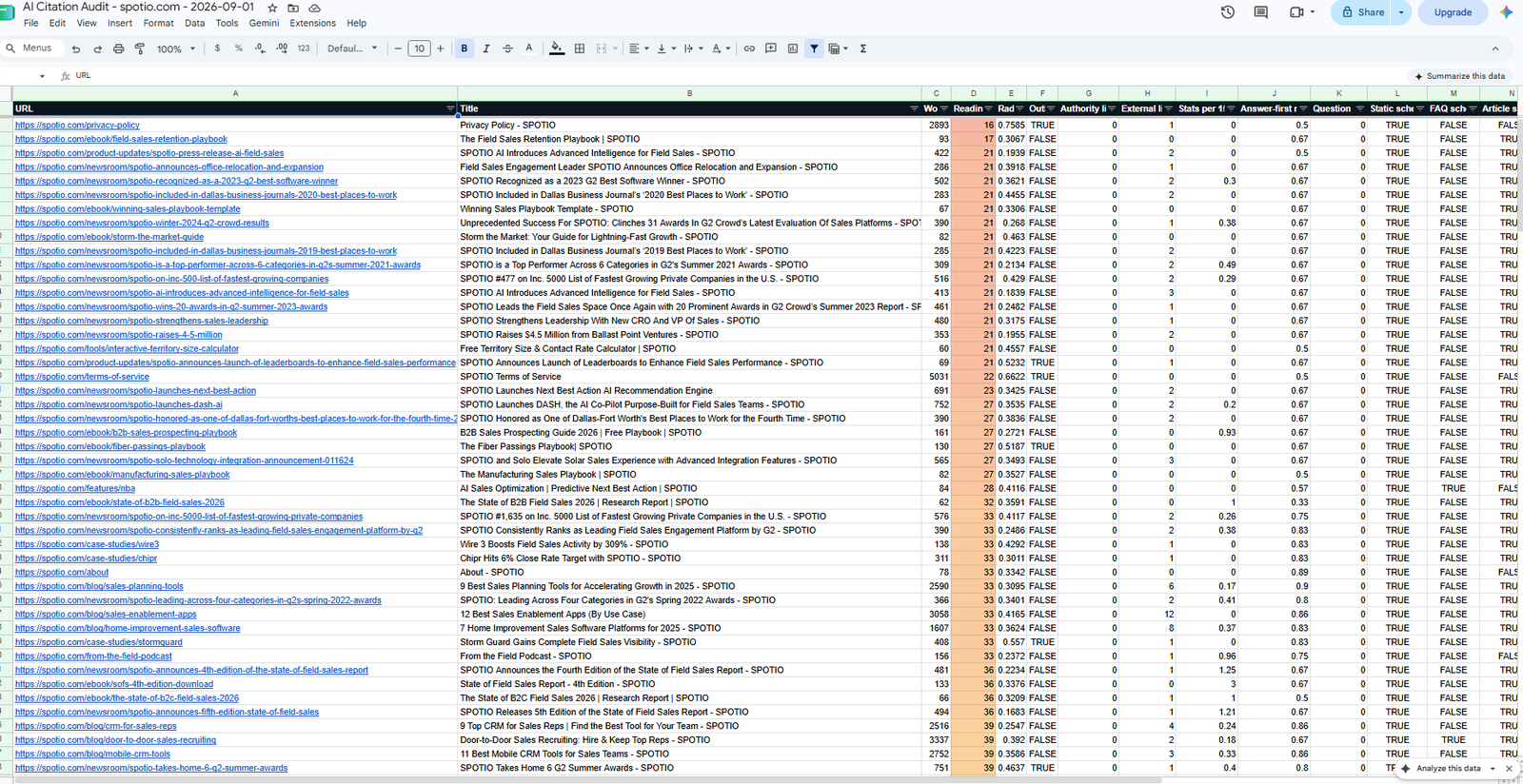1523x784 pixels.
Task: Apply percent format icon
Action: click(x=238, y=49)
